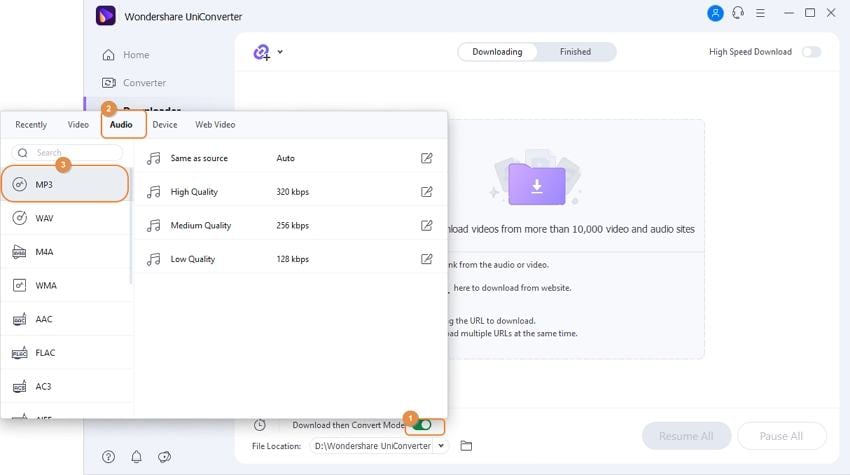The width and height of the screenshot is (850, 475).
Task: Open the notifications bell icon
Action: pyautogui.click(x=136, y=457)
